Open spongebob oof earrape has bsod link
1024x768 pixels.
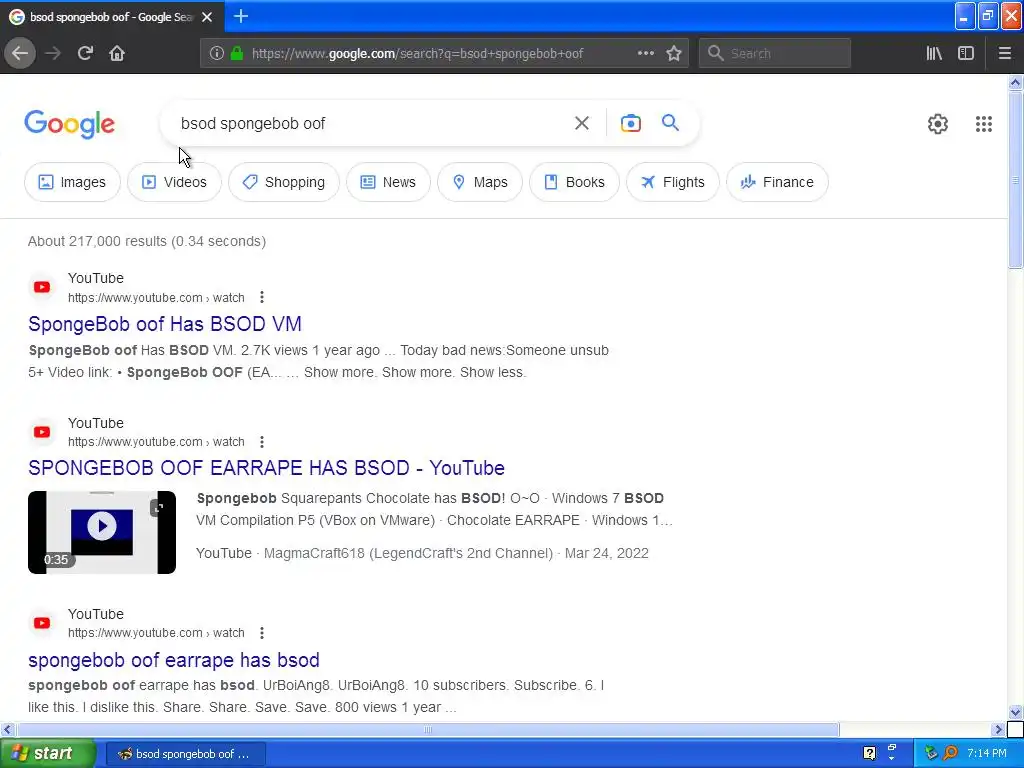pos(174,660)
